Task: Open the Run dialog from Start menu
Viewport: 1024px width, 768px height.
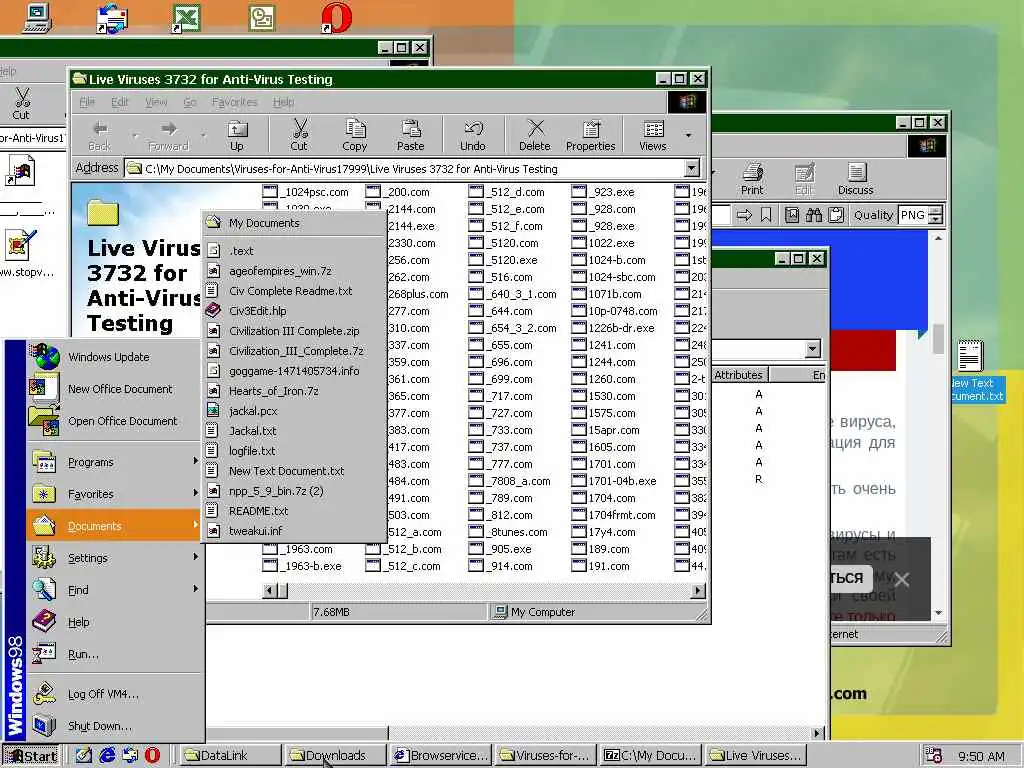Action: coord(83,654)
